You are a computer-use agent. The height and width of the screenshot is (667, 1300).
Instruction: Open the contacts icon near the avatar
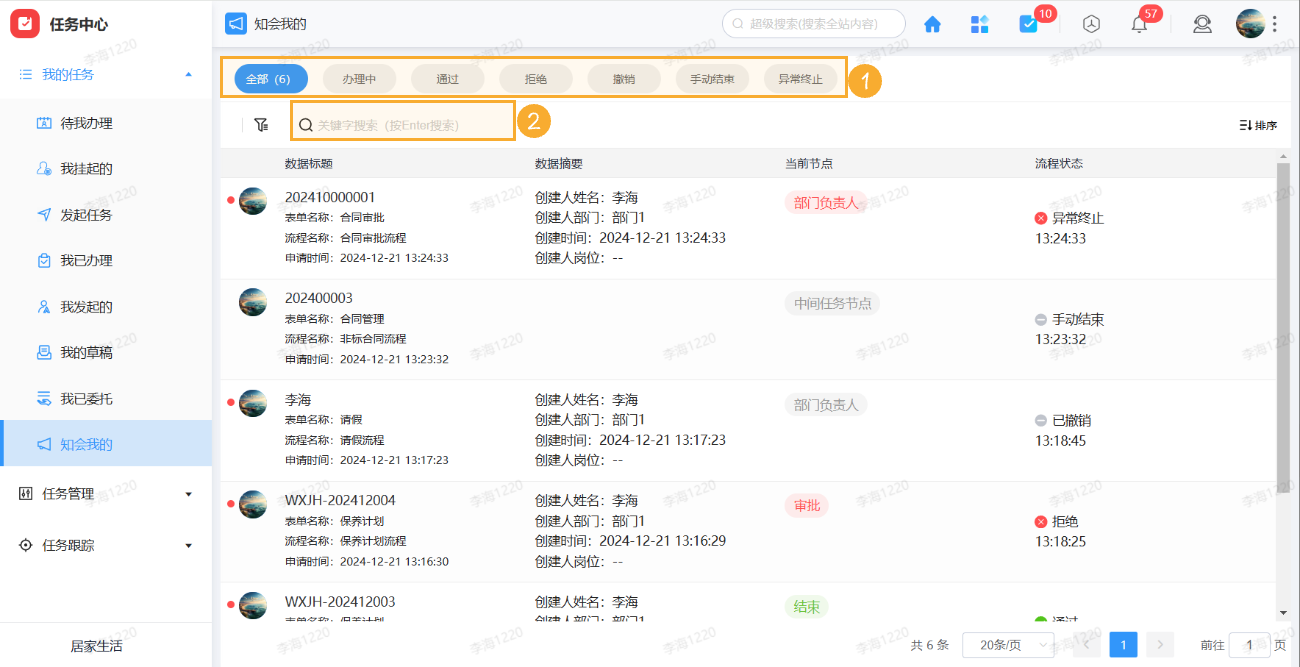1202,23
